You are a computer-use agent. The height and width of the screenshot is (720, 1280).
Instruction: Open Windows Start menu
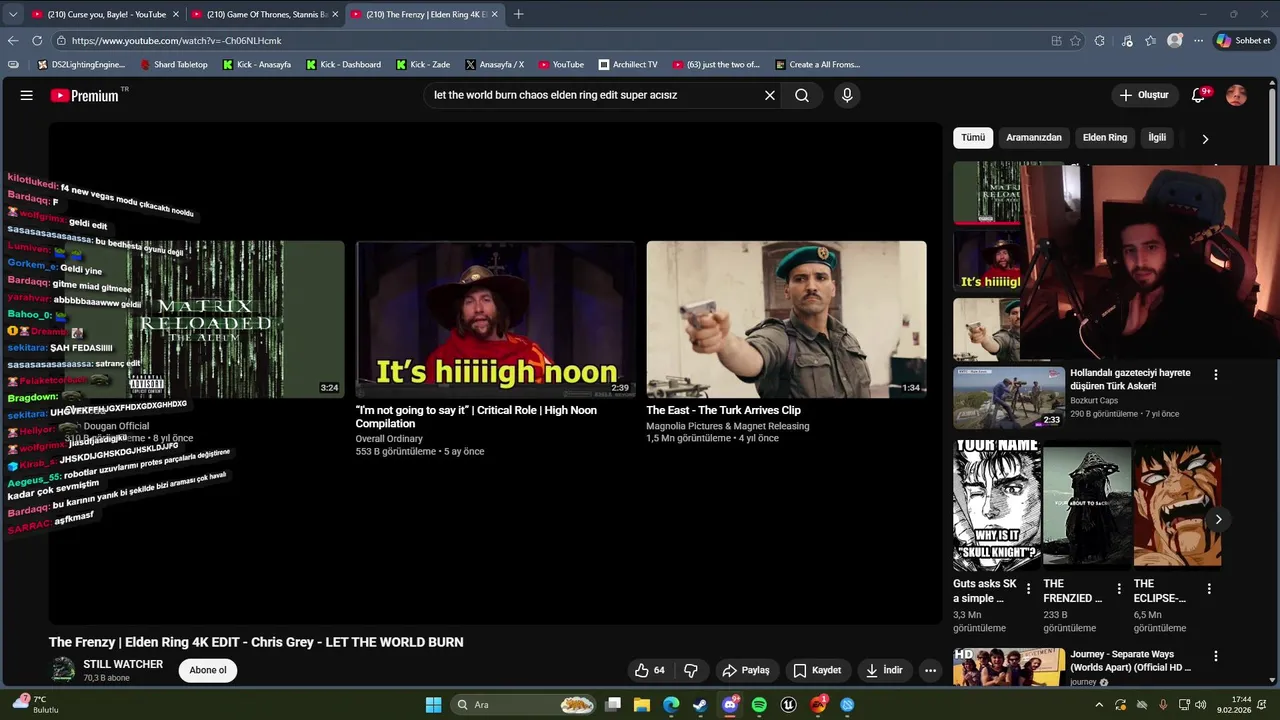433,705
